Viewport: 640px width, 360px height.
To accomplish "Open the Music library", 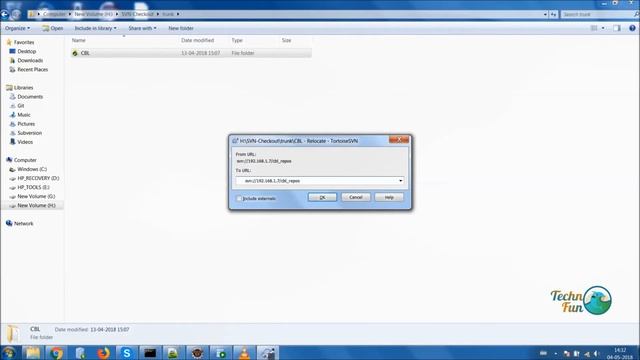I will pos(24,115).
